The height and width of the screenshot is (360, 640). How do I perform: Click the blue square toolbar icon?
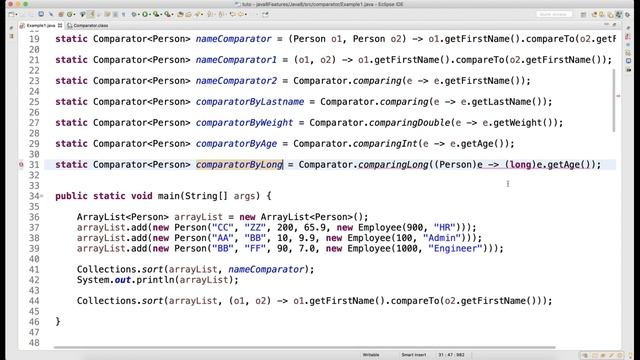[41, 14]
